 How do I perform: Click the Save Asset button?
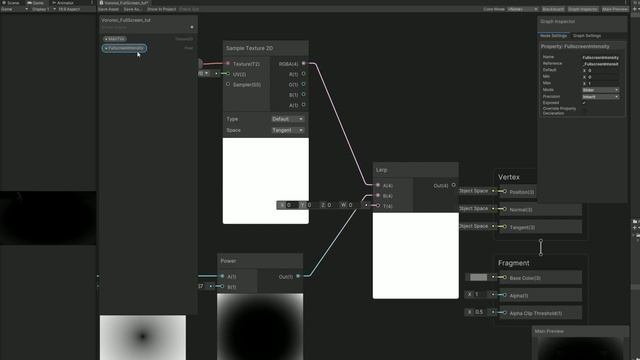tap(108, 9)
